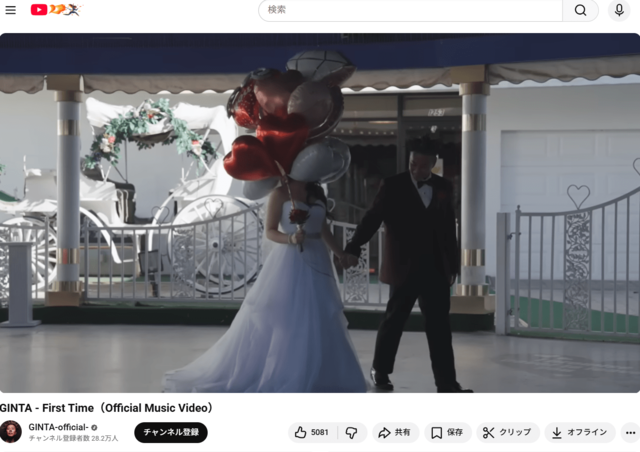Click the search magnifier button
The image size is (640, 452).
pos(580,10)
